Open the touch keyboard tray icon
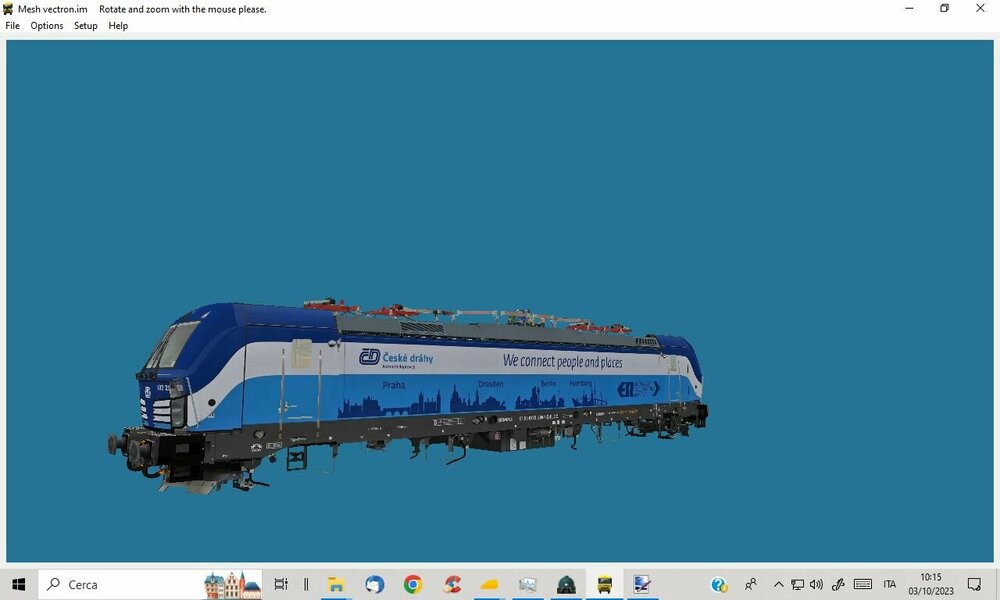This screenshot has width=1000, height=600. pyautogui.click(x=863, y=584)
